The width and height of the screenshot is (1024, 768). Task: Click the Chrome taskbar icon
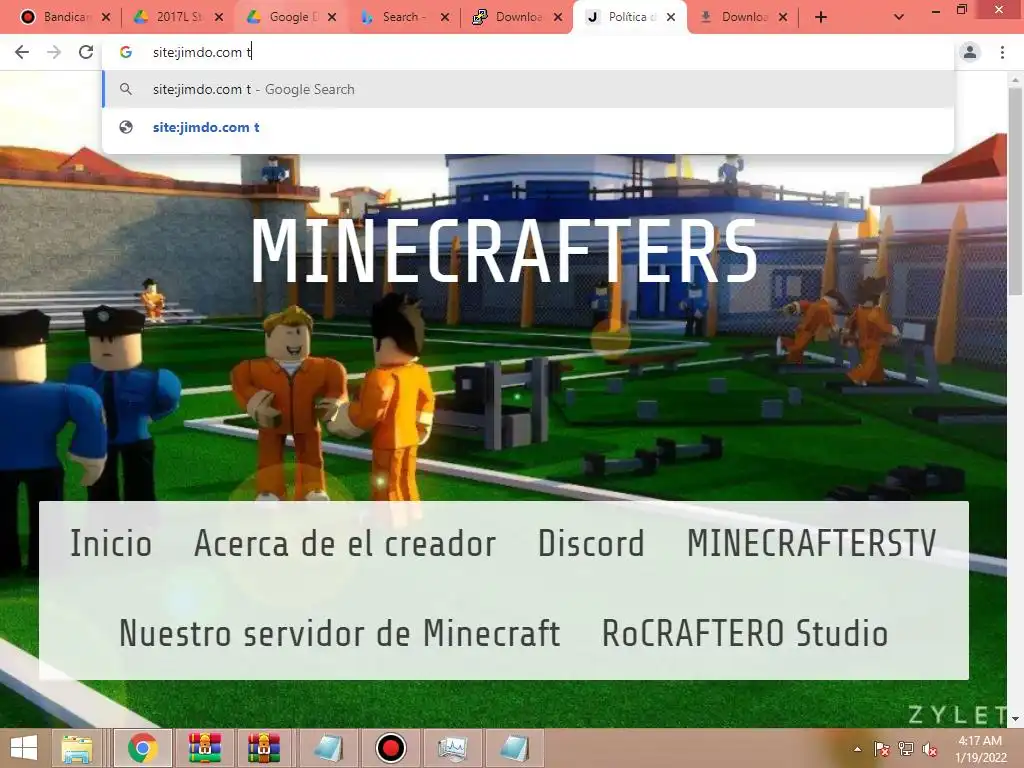click(x=142, y=748)
